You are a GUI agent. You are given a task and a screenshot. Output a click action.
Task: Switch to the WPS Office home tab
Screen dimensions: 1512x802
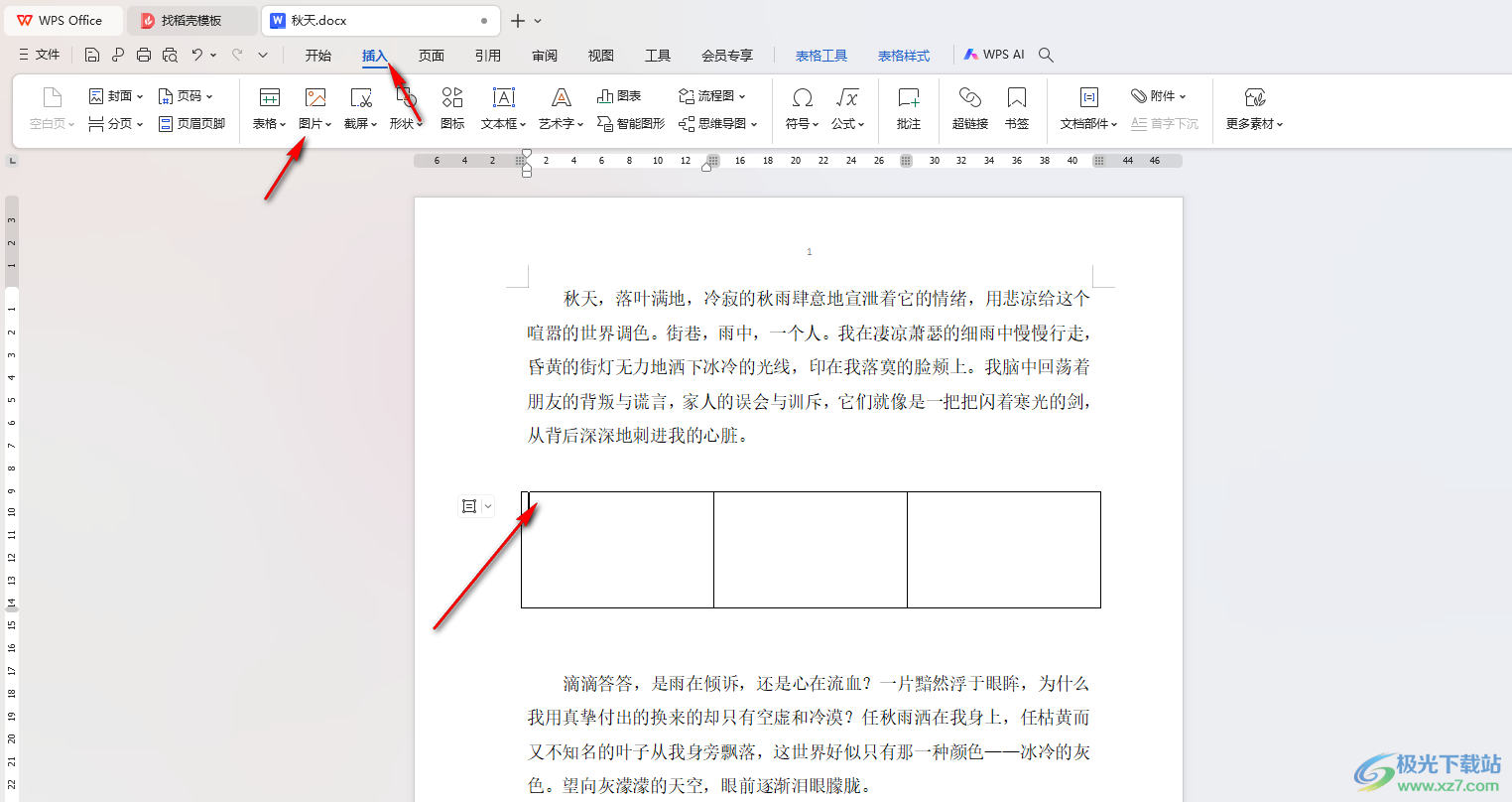[62, 20]
